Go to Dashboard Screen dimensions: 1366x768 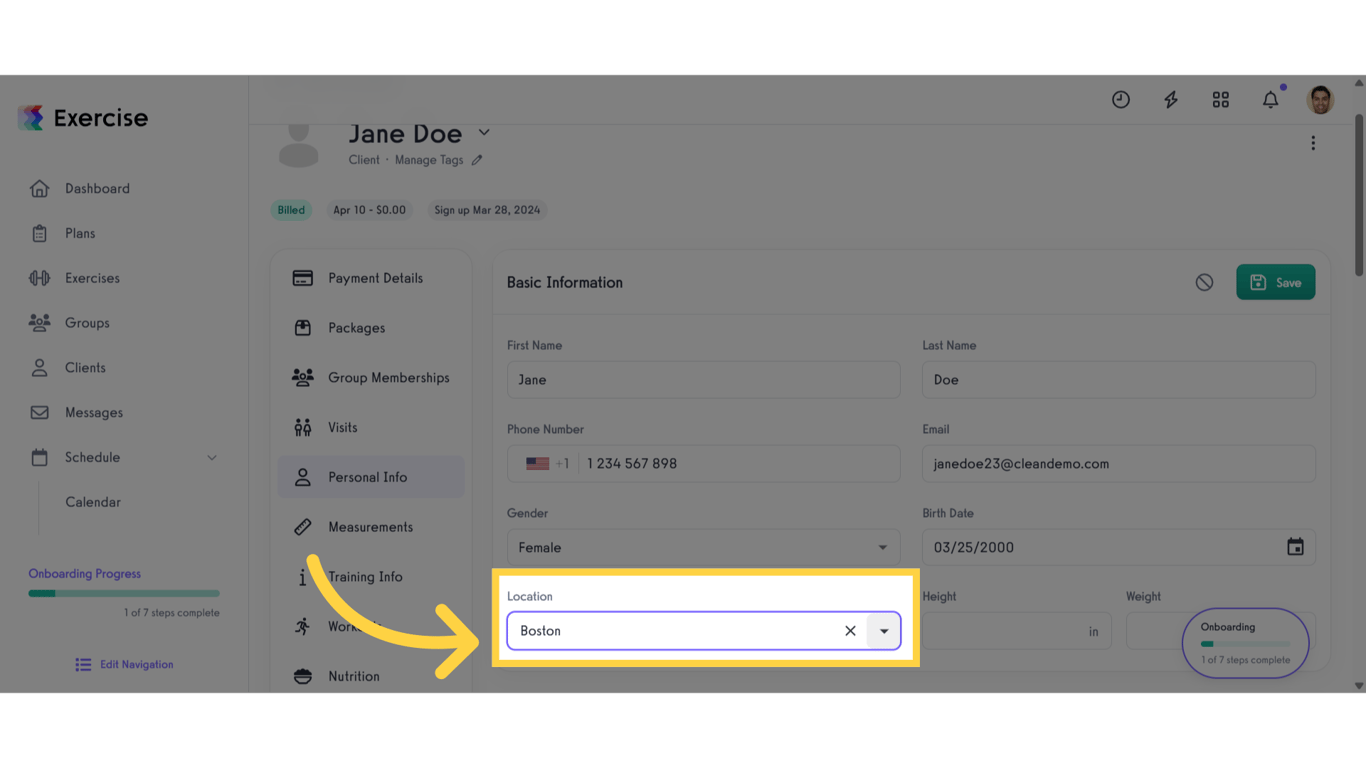pos(97,188)
